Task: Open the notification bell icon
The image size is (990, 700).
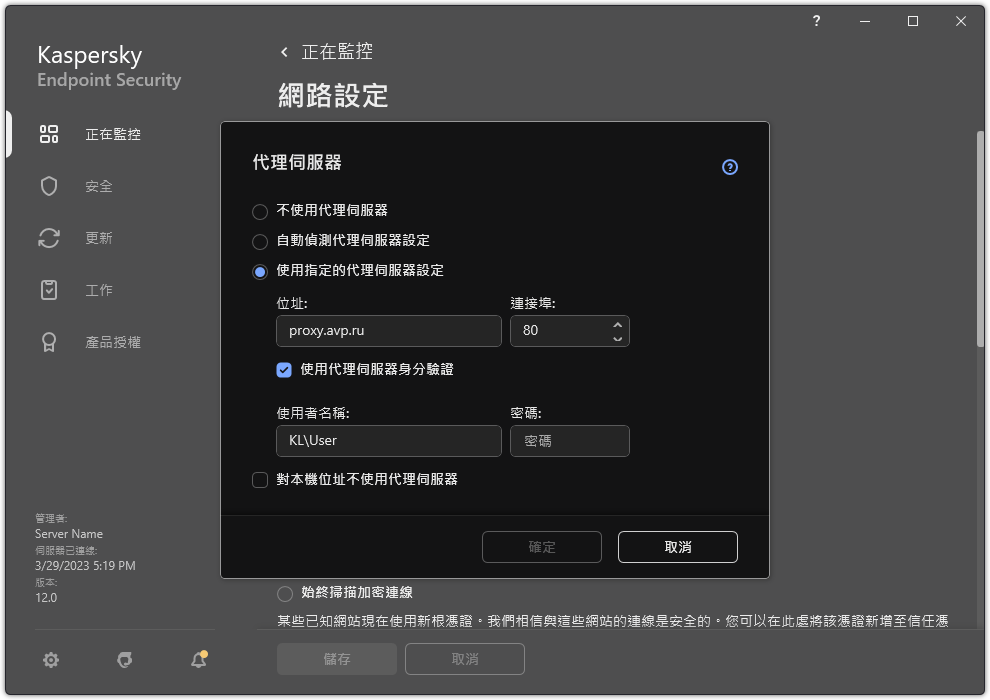Action: tap(198, 660)
